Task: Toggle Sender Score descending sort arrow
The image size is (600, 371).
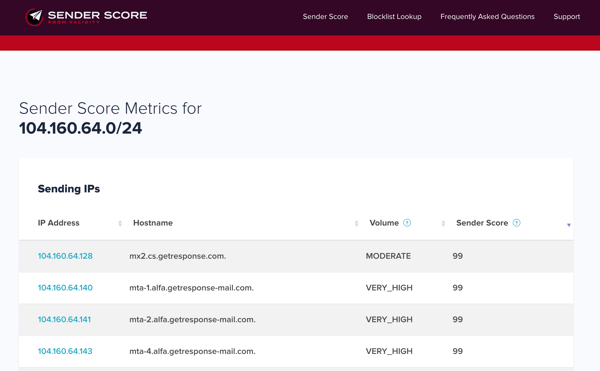Action: (569, 225)
